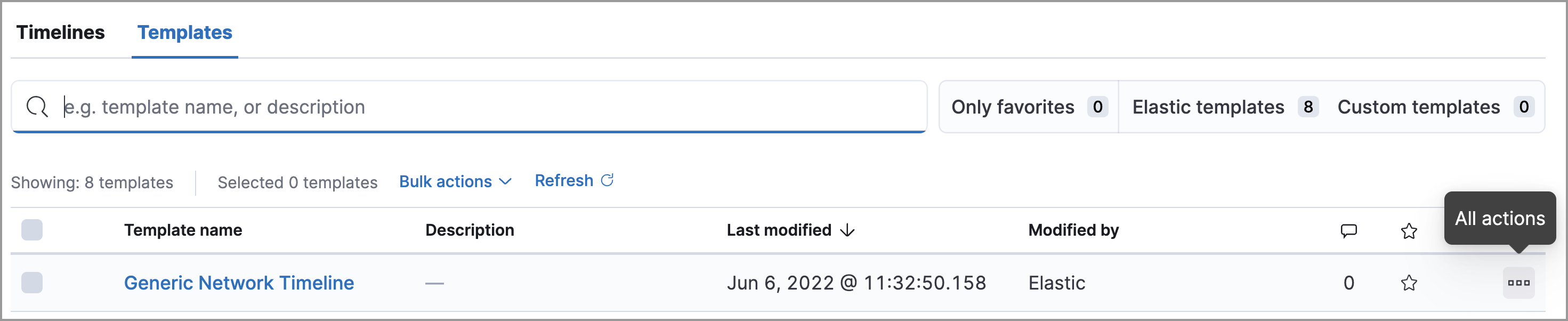Switch to the Timelines tab

coord(60,33)
